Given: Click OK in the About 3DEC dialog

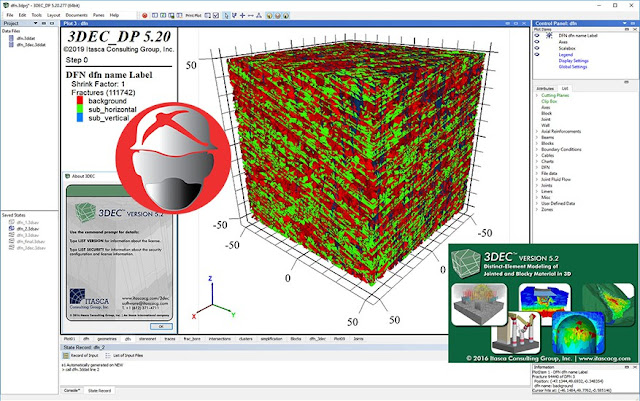Looking at the screenshot, I should point(161,326).
